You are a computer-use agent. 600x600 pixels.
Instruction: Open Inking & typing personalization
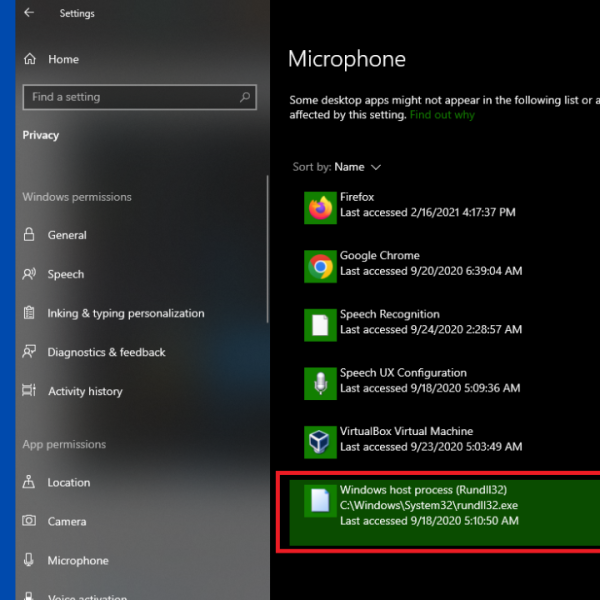[x=126, y=313]
